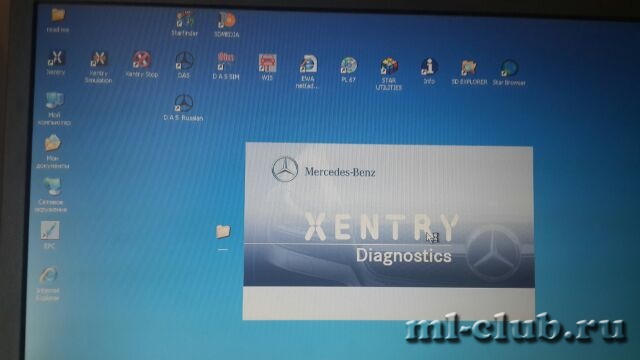The width and height of the screenshot is (640, 360).
Task: Select the SD EXPLORER icon
Action: click(x=469, y=72)
